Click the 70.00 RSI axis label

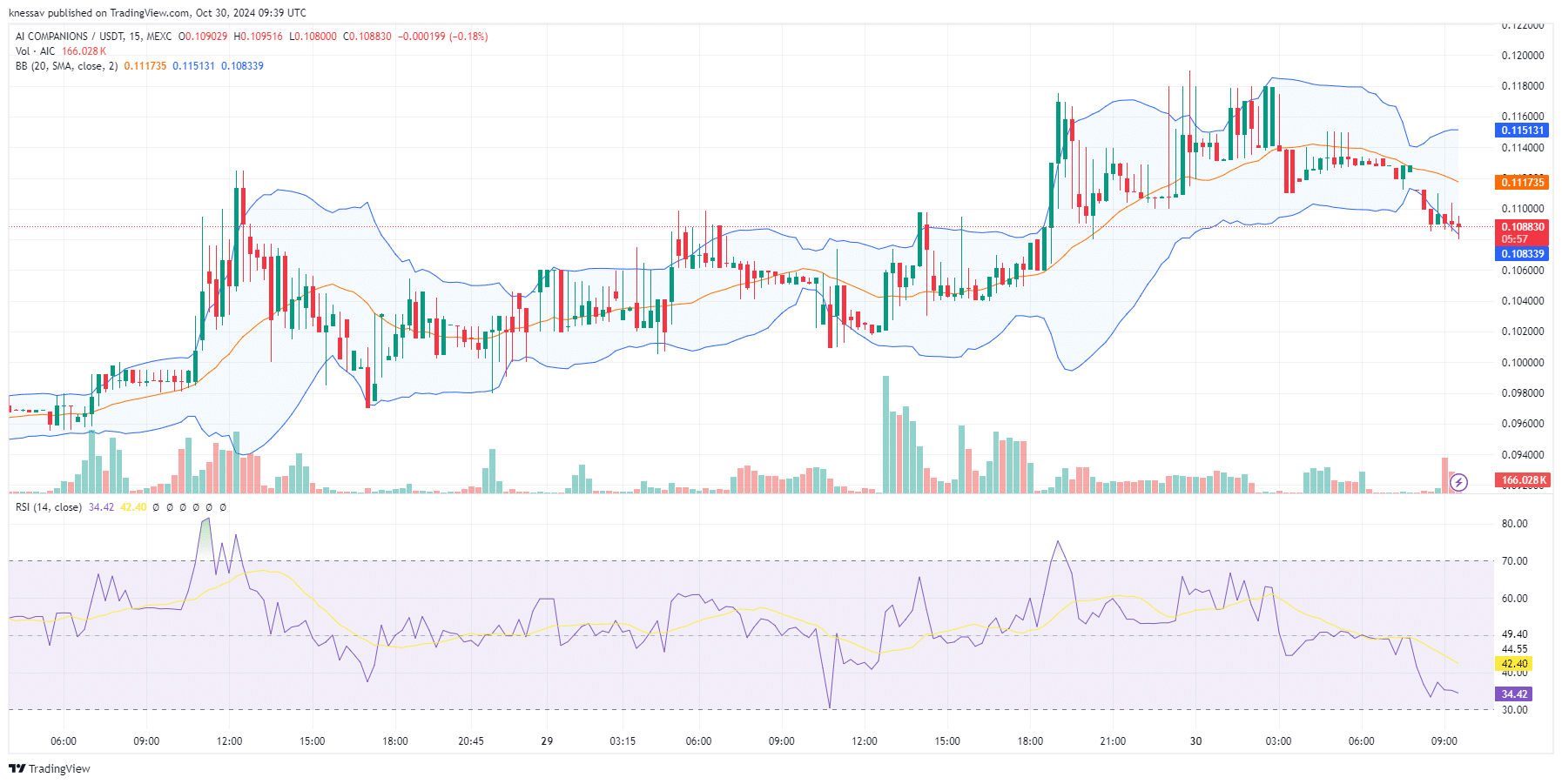(1515, 561)
